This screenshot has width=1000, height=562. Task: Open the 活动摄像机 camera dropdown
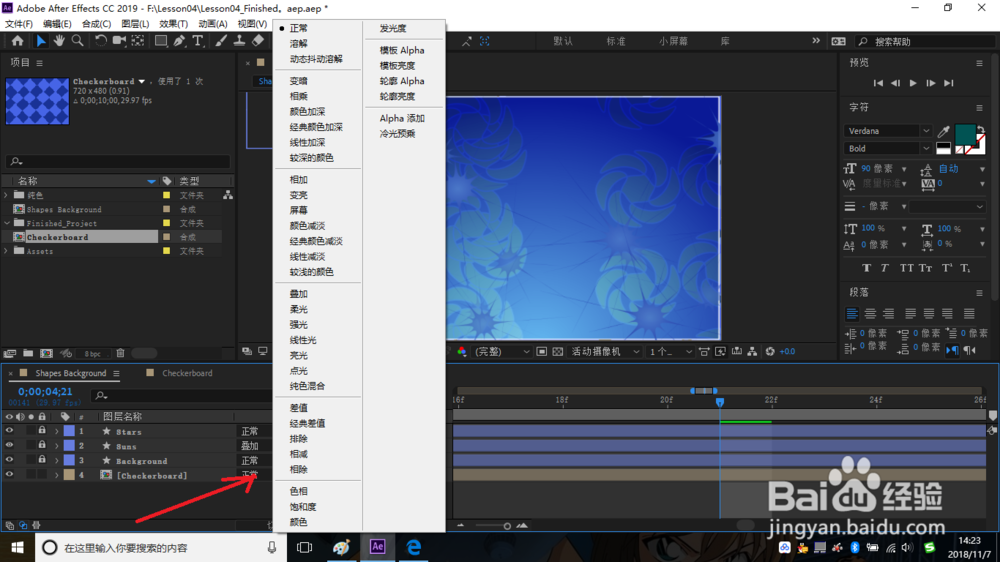(605, 351)
